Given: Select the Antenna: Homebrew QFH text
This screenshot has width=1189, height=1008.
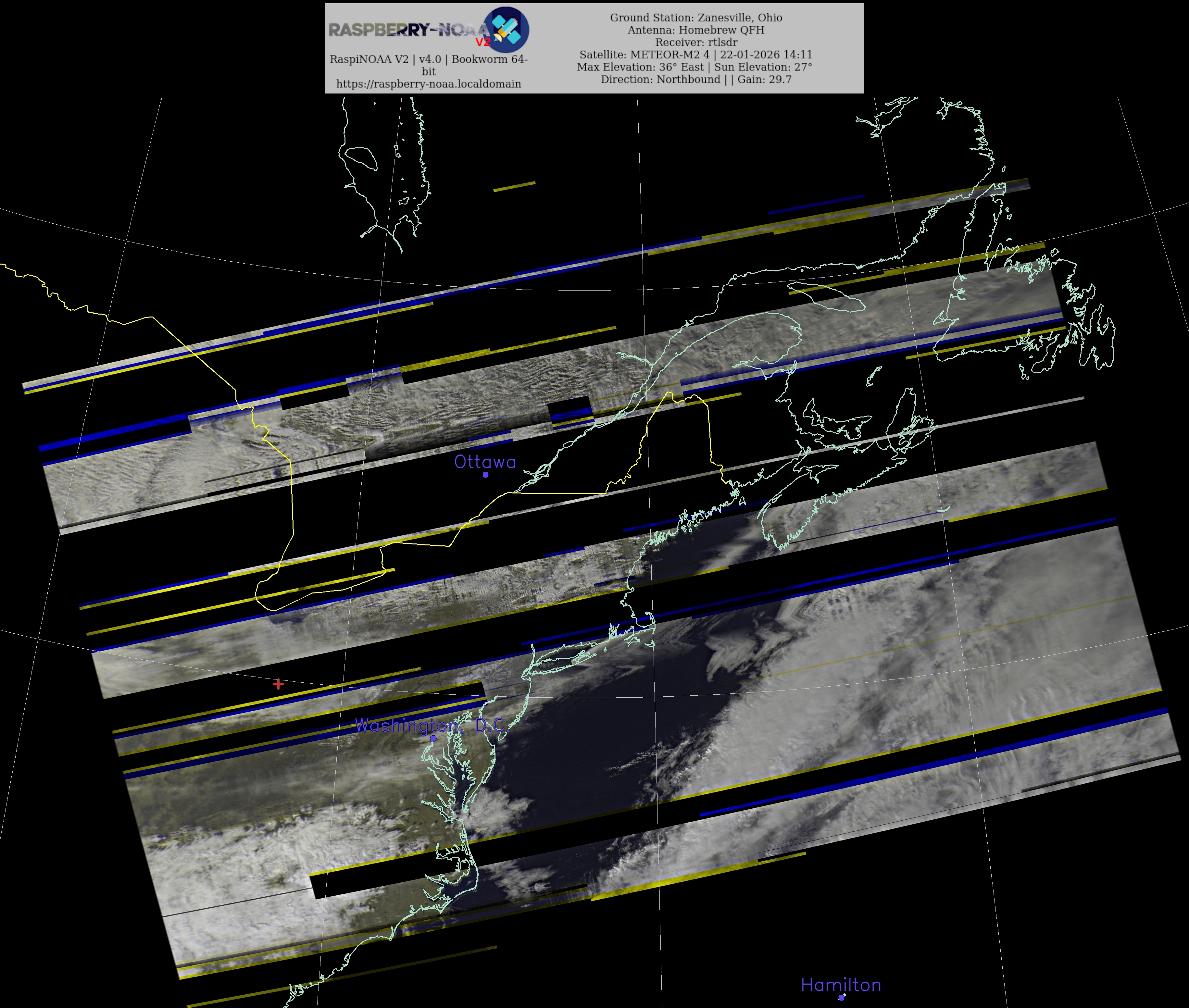Looking at the screenshot, I should [696, 30].
